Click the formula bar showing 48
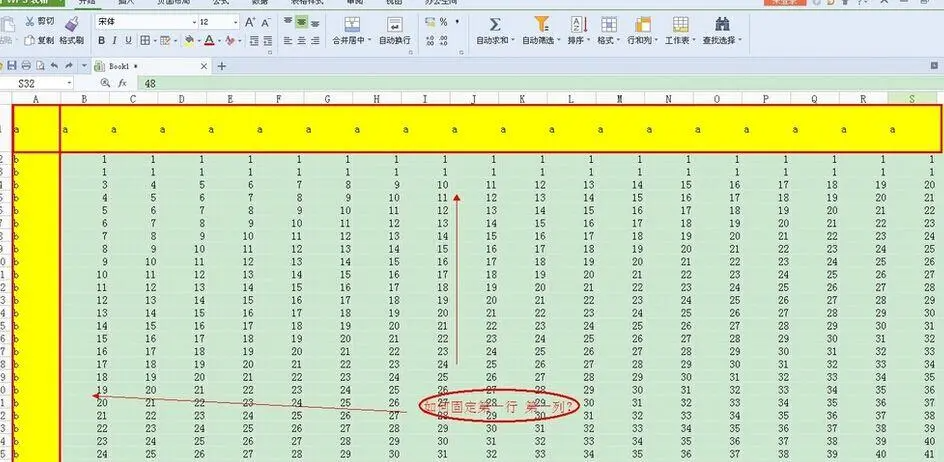 [539, 83]
